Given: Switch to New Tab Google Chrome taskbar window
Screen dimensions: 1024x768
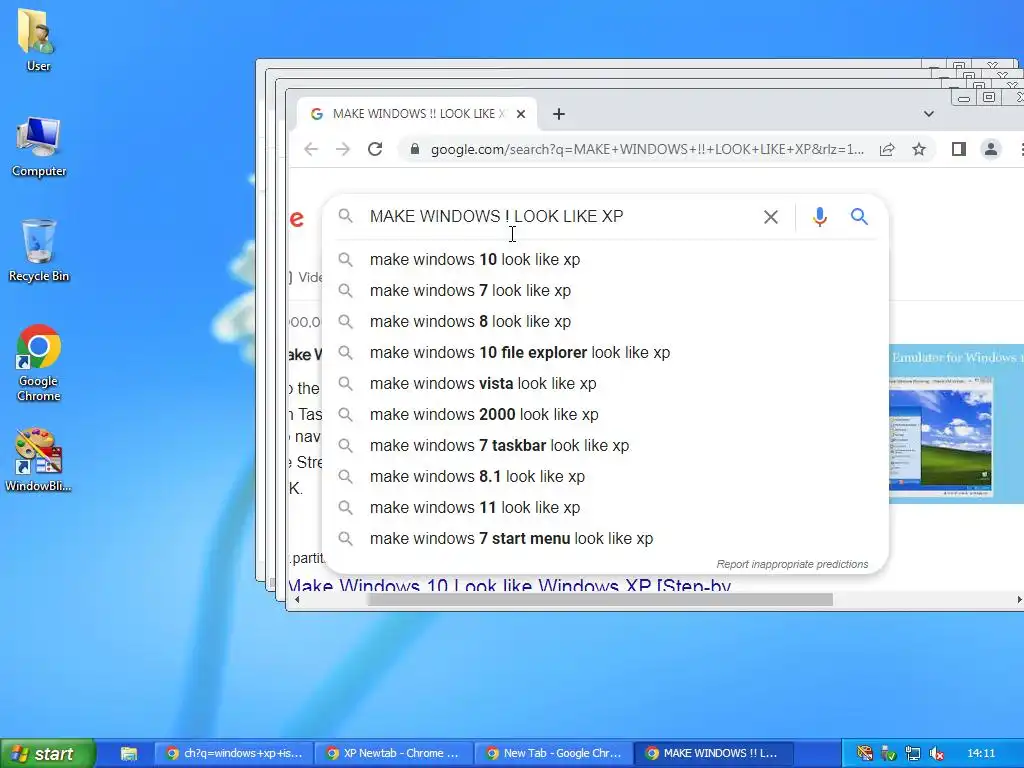Looking at the screenshot, I should click(554, 754).
